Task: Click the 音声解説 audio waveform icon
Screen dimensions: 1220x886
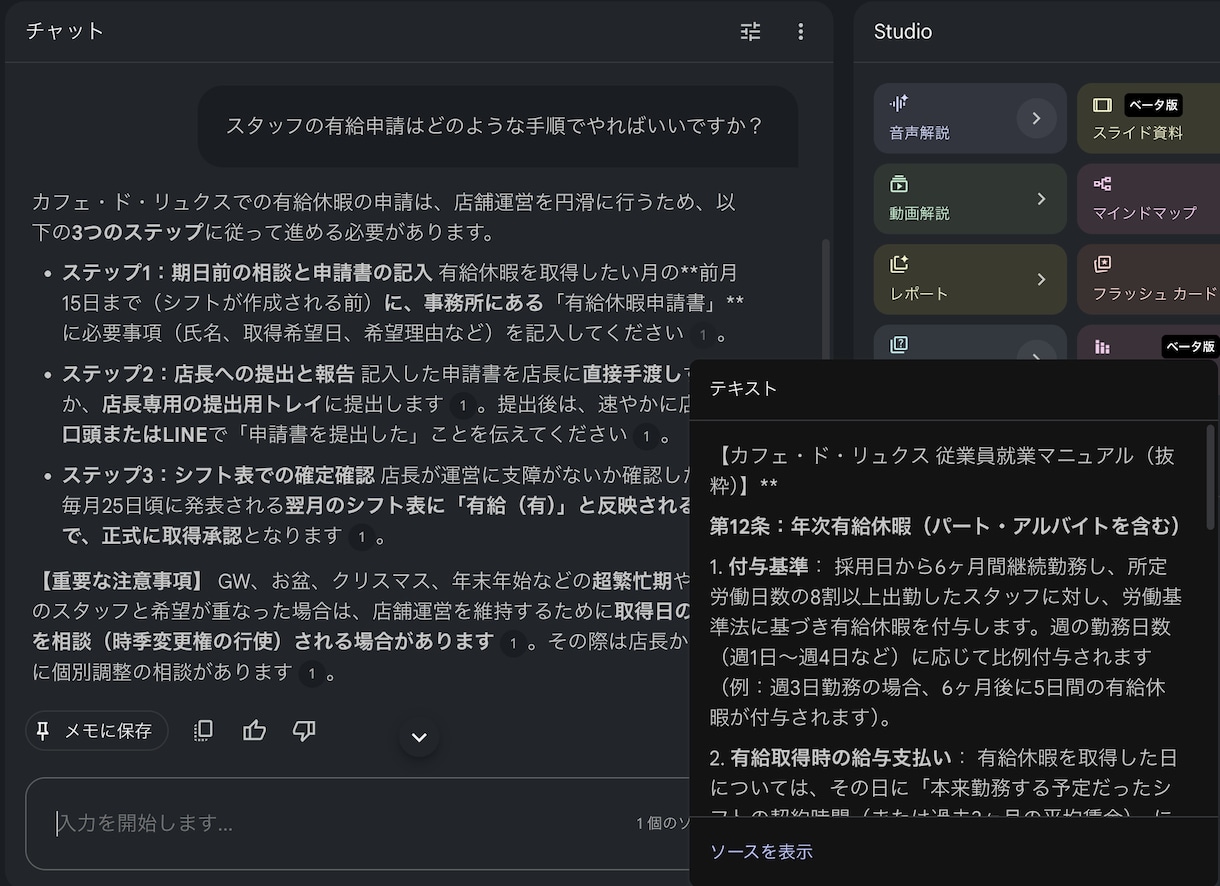Action: pos(898,103)
